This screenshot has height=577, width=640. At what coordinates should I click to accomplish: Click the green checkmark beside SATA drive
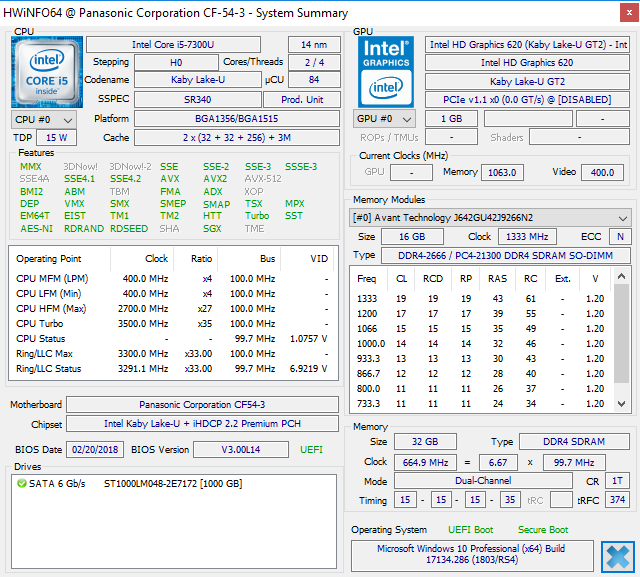point(22,484)
